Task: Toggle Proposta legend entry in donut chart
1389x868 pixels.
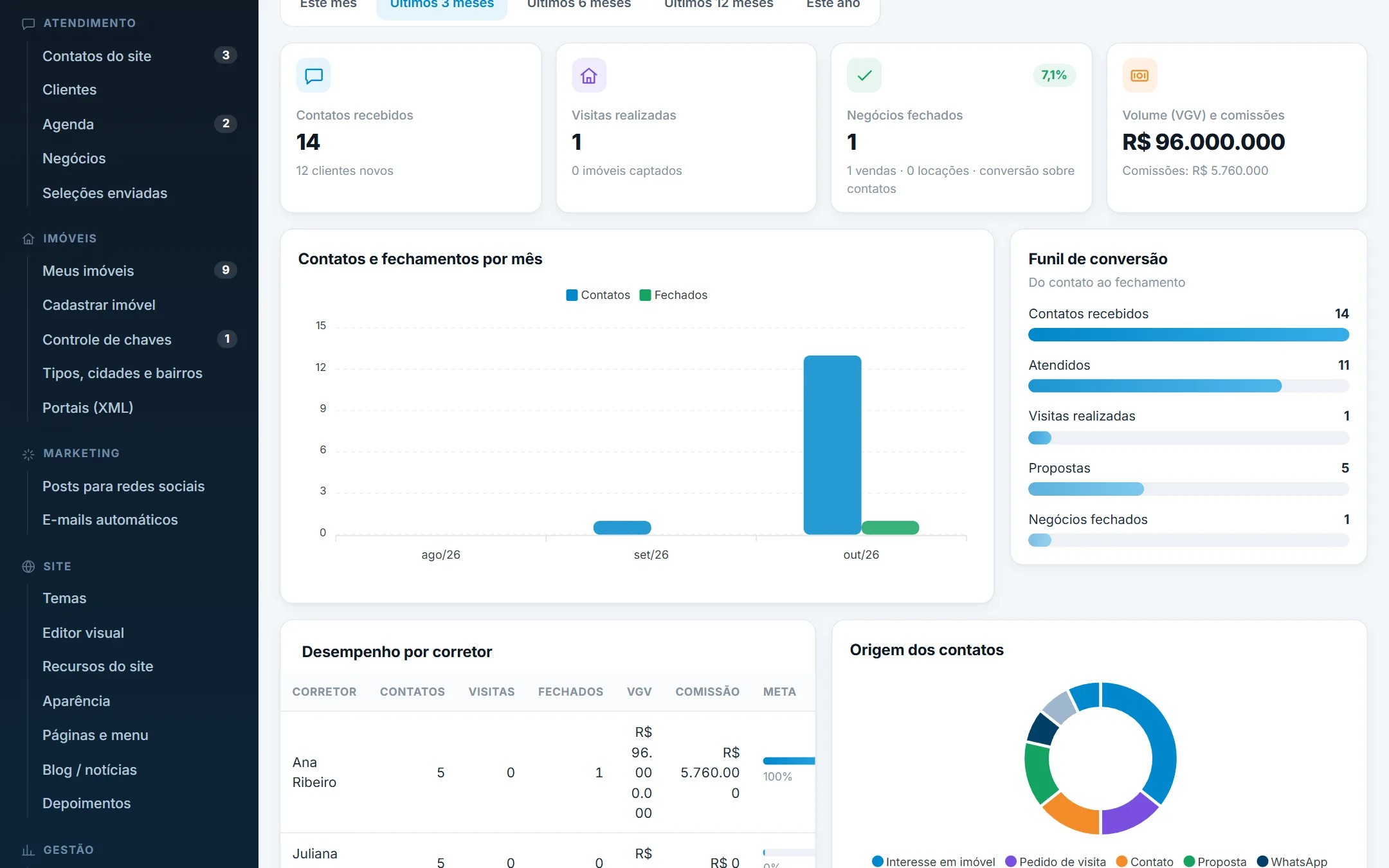Action: [x=1215, y=862]
